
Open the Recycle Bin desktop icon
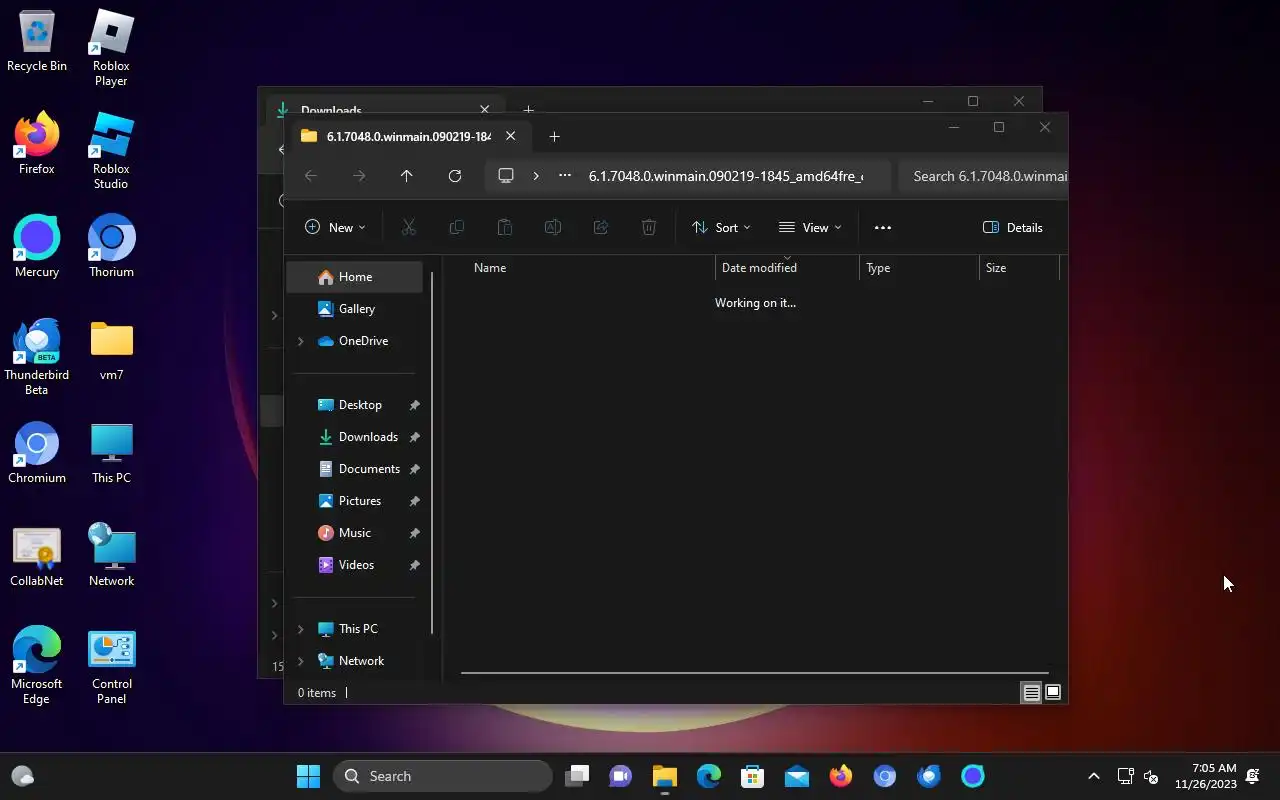[37, 40]
